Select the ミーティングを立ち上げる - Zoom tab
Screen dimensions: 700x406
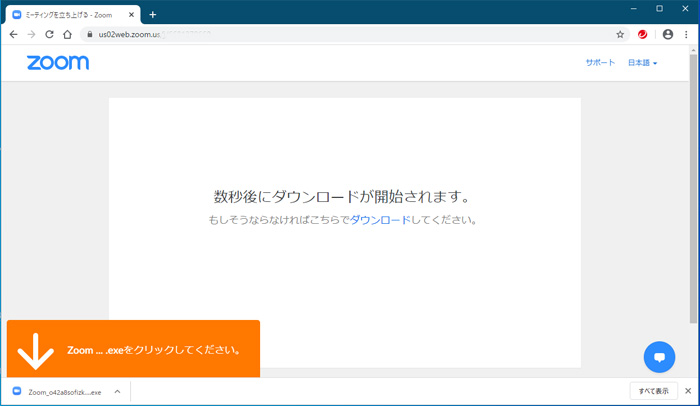74,15
